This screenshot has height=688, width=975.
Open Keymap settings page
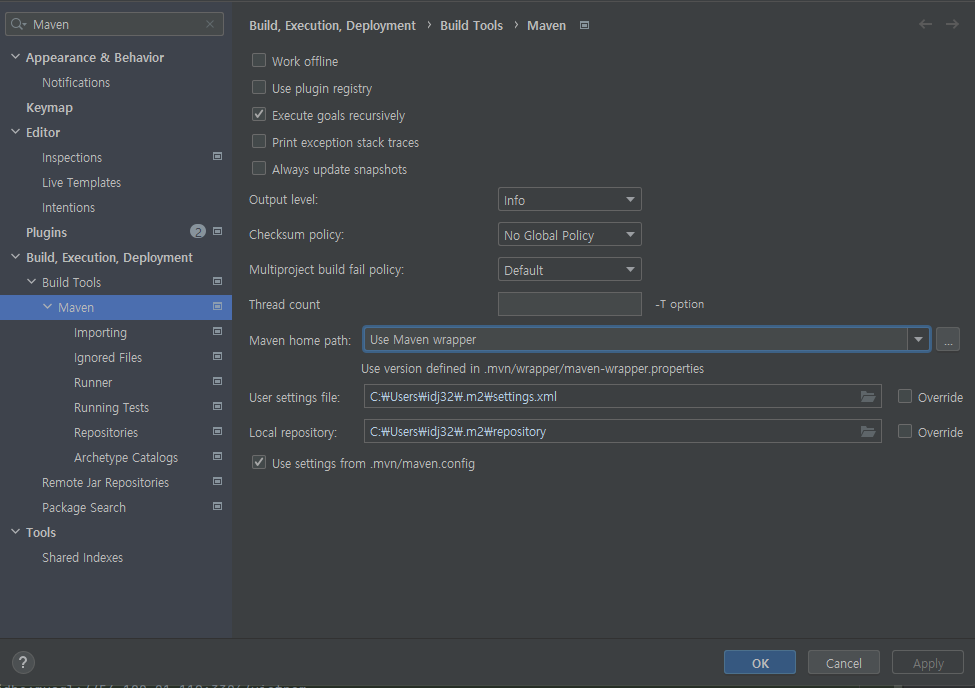point(49,107)
